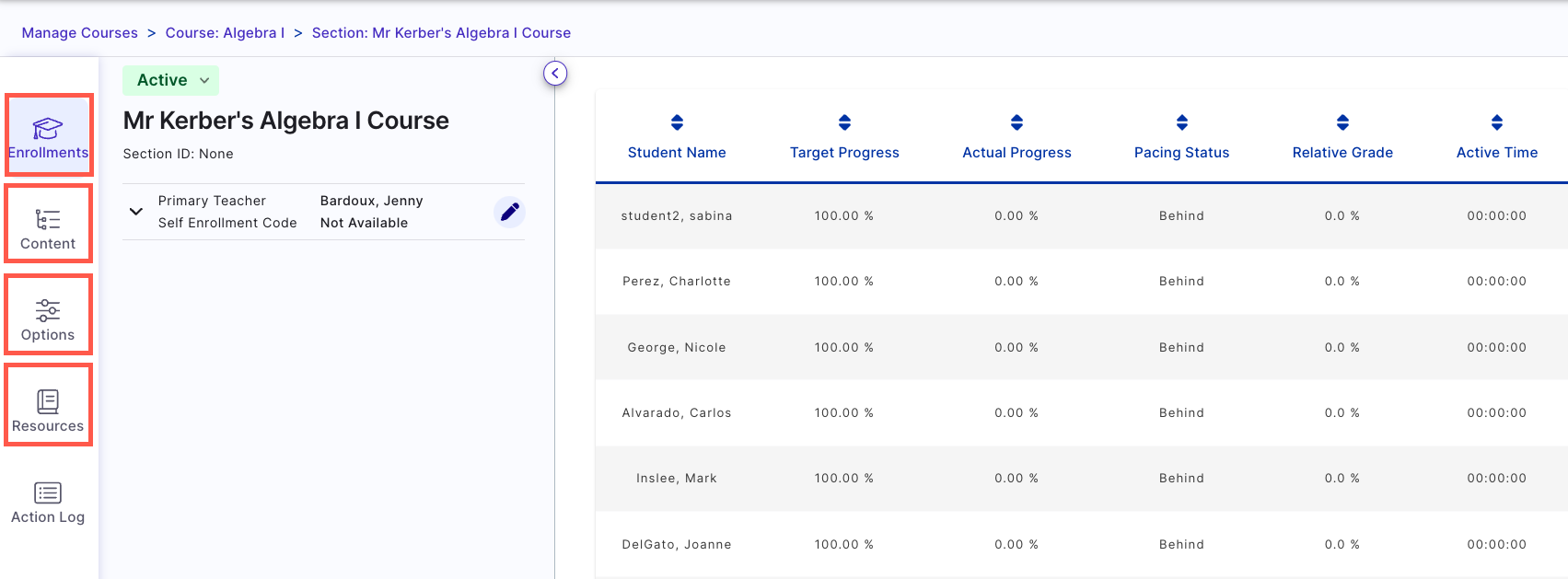Select student row "student2, sabina"
This screenshot has width=1568, height=579.
(x=1082, y=216)
